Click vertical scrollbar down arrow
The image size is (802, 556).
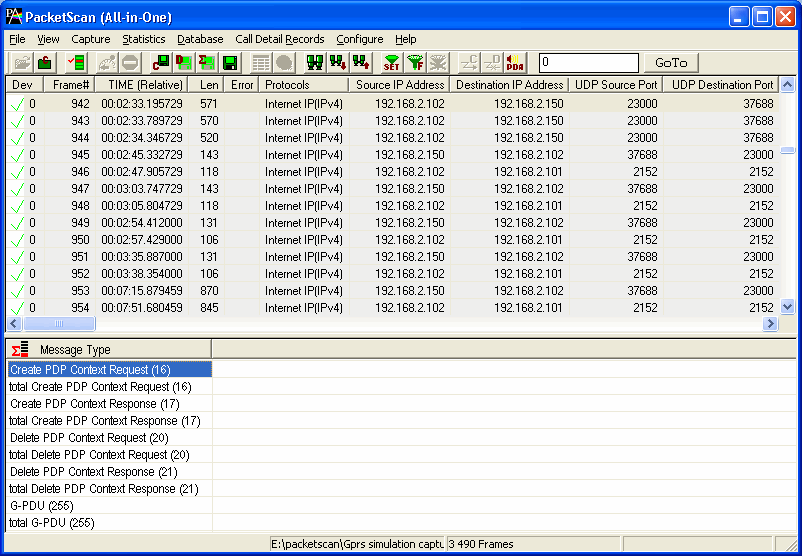788,307
